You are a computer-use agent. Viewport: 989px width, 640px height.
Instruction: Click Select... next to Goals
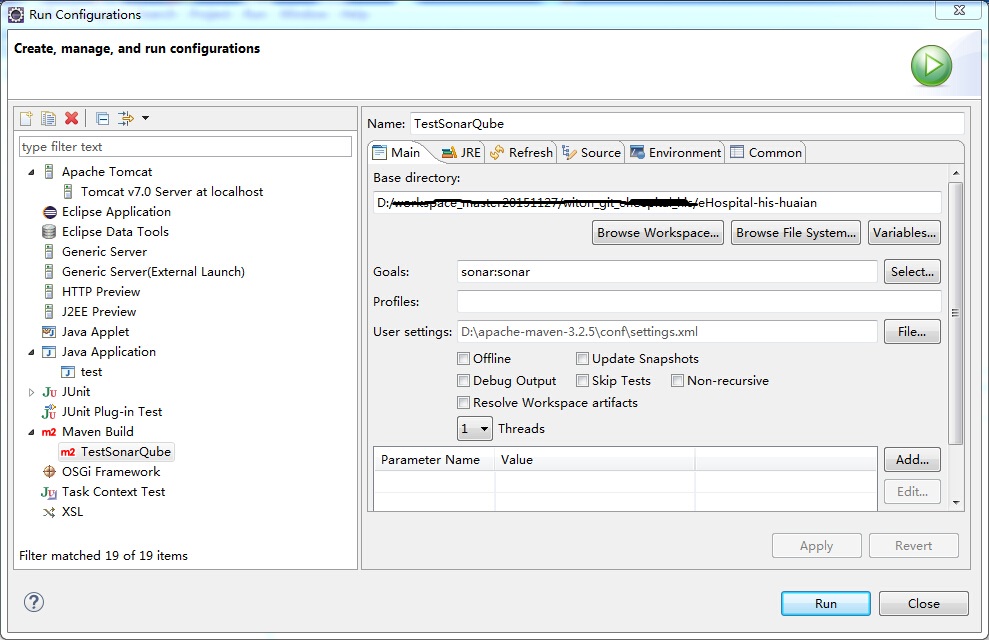(912, 272)
